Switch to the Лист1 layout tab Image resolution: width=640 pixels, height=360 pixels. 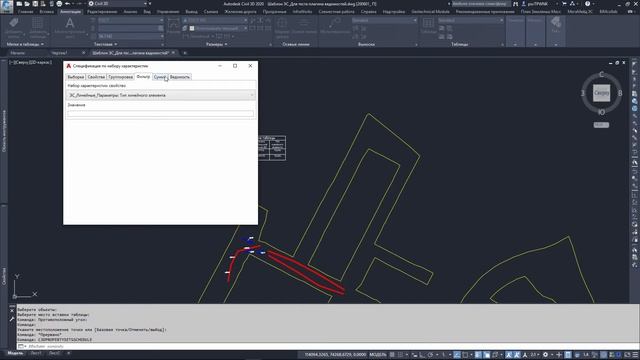pyautogui.click(x=36, y=353)
